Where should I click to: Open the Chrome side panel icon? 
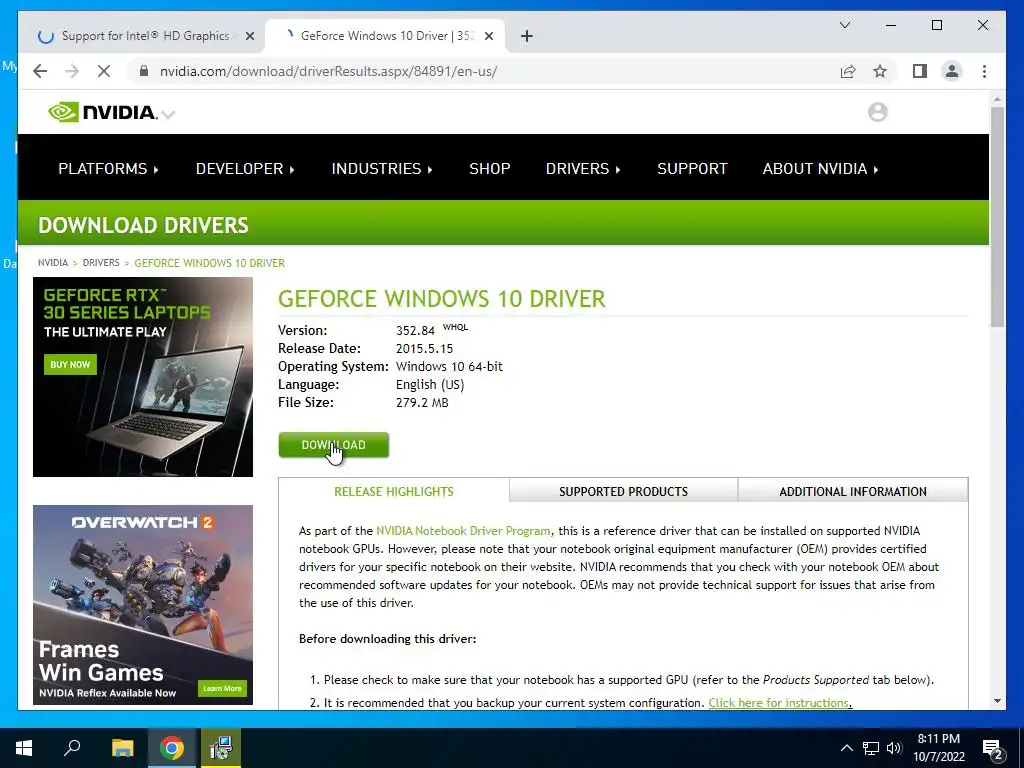point(920,71)
